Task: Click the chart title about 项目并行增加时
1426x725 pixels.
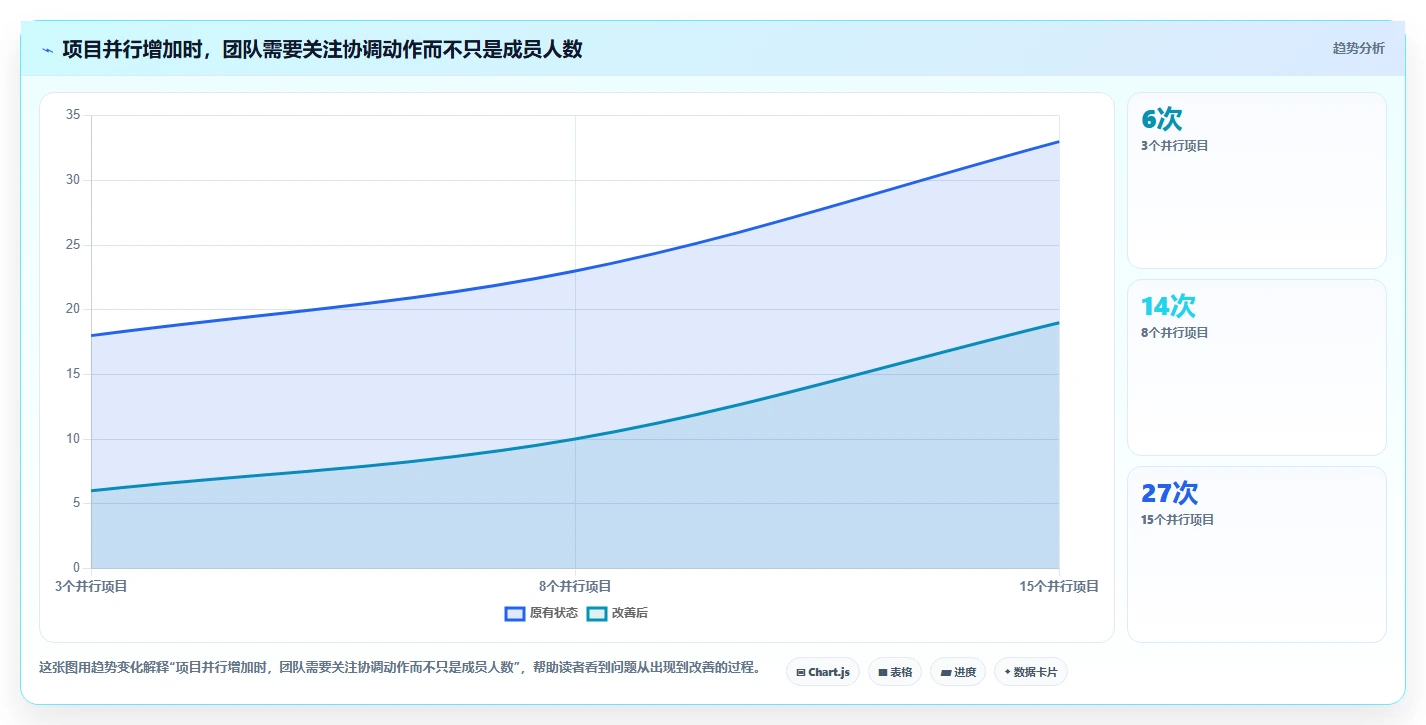Action: click(322, 49)
